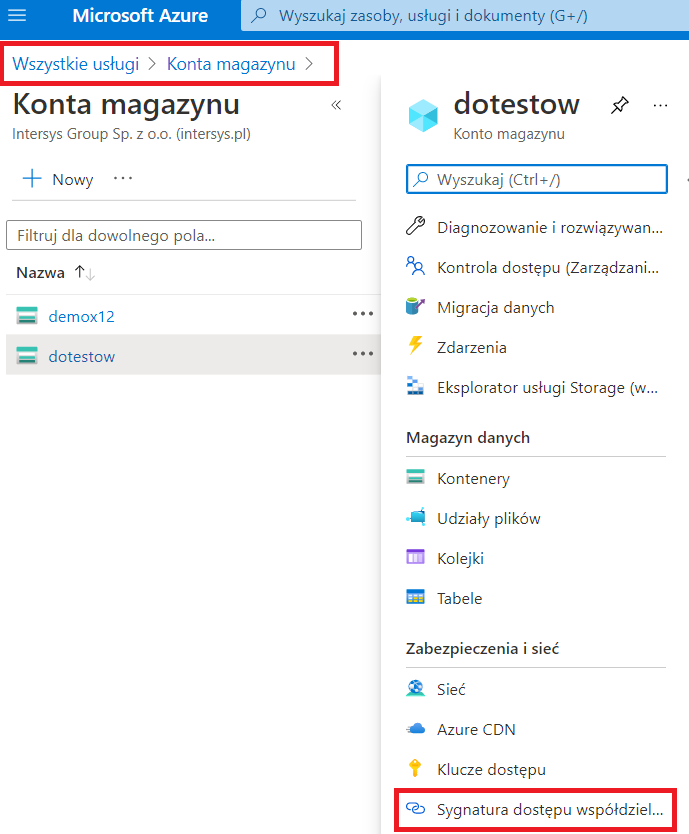Image resolution: width=689 pixels, height=834 pixels.
Task: Click the Kolejki queue icon
Action: 416,557
